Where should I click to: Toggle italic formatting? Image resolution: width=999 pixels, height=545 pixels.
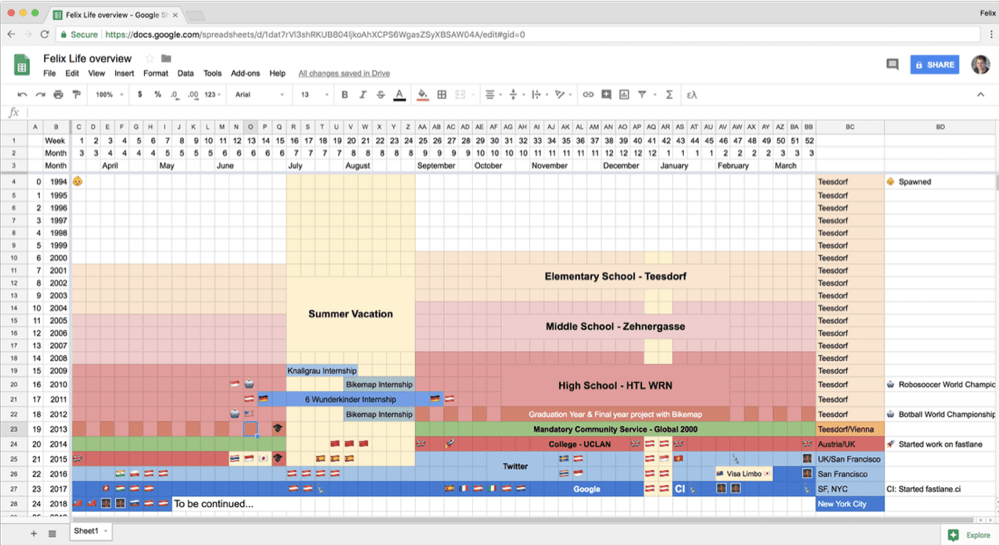pyautogui.click(x=363, y=95)
